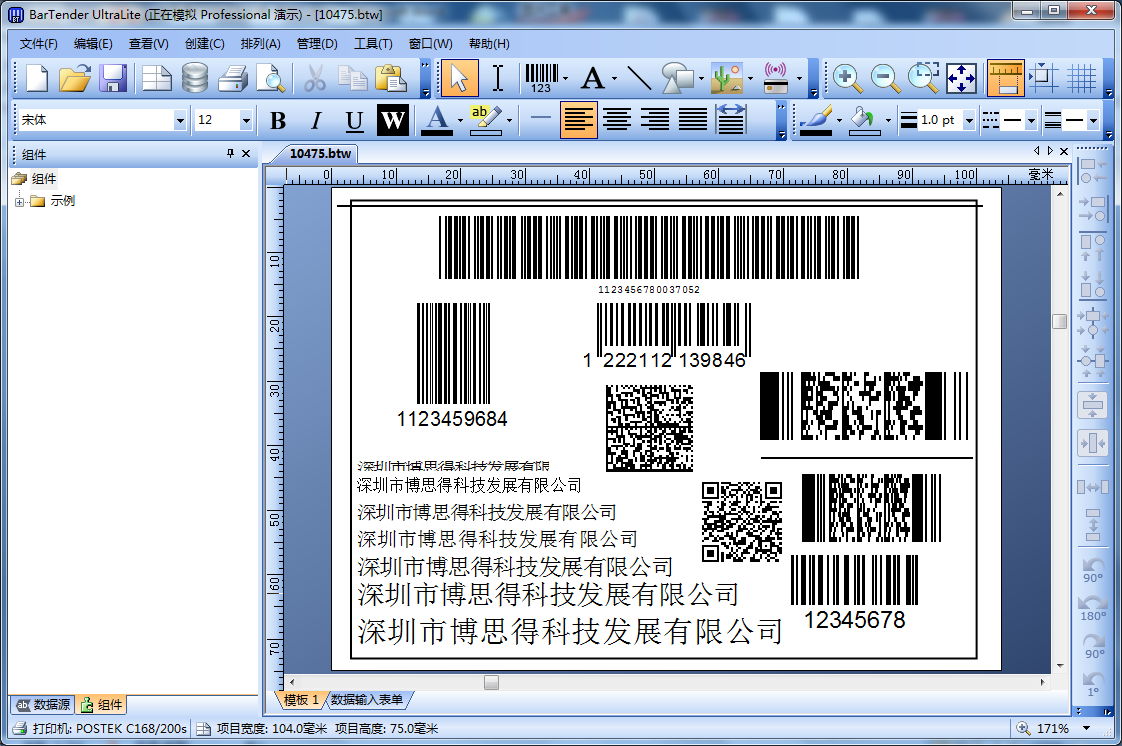This screenshot has height=746, width=1122.
Task: Open the 工具(T) menu
Action: [374, 44]
